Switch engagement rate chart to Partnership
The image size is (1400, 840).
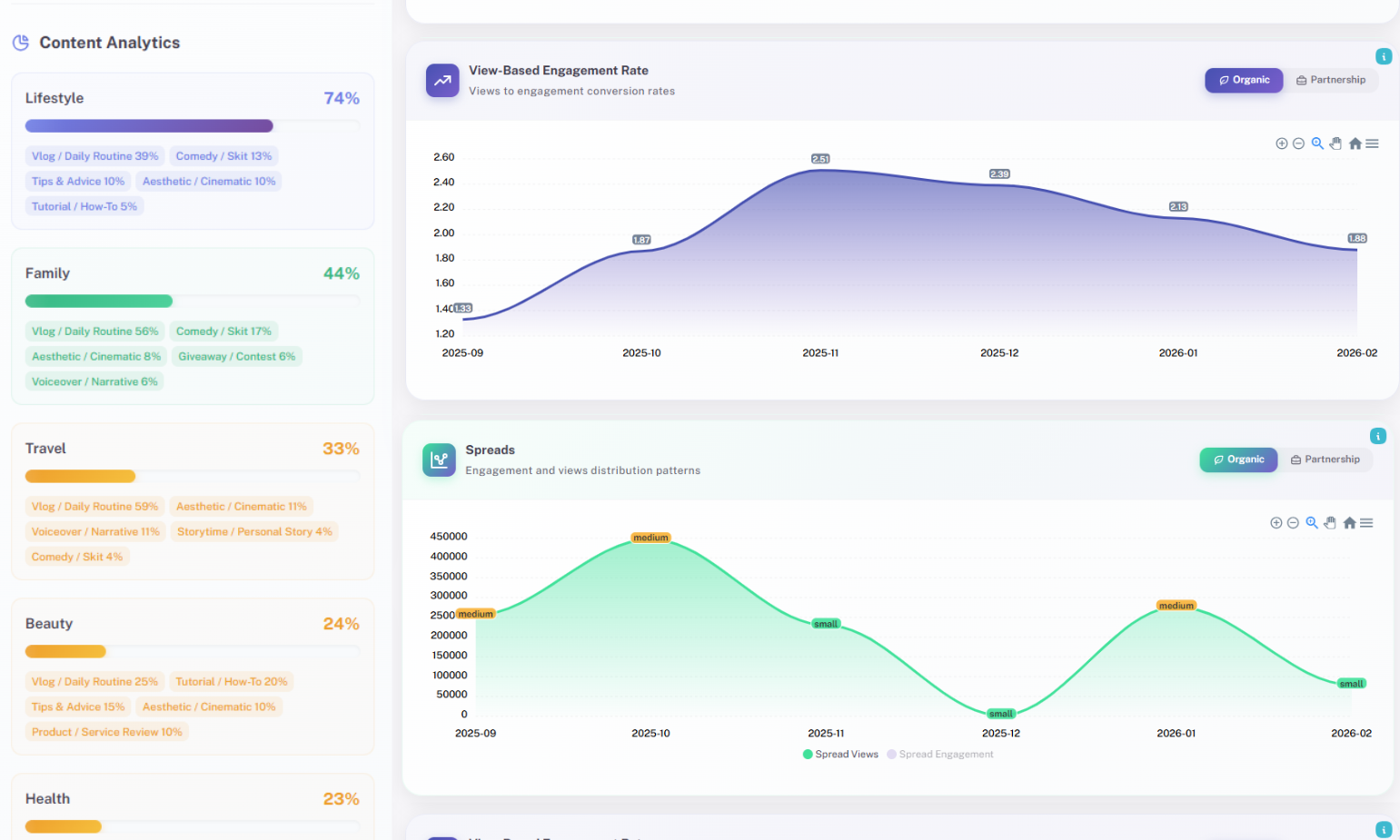click(x=1331, y=80)
